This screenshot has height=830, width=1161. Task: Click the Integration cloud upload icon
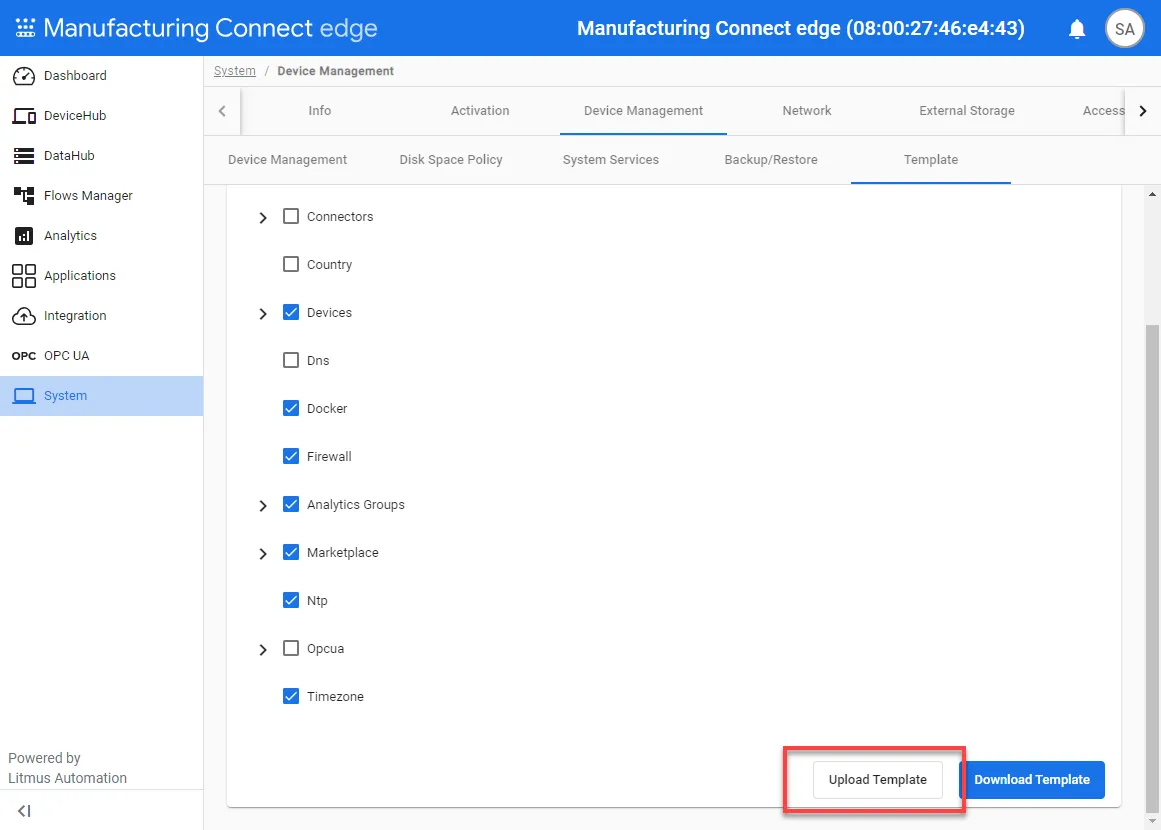pos(24,315)
